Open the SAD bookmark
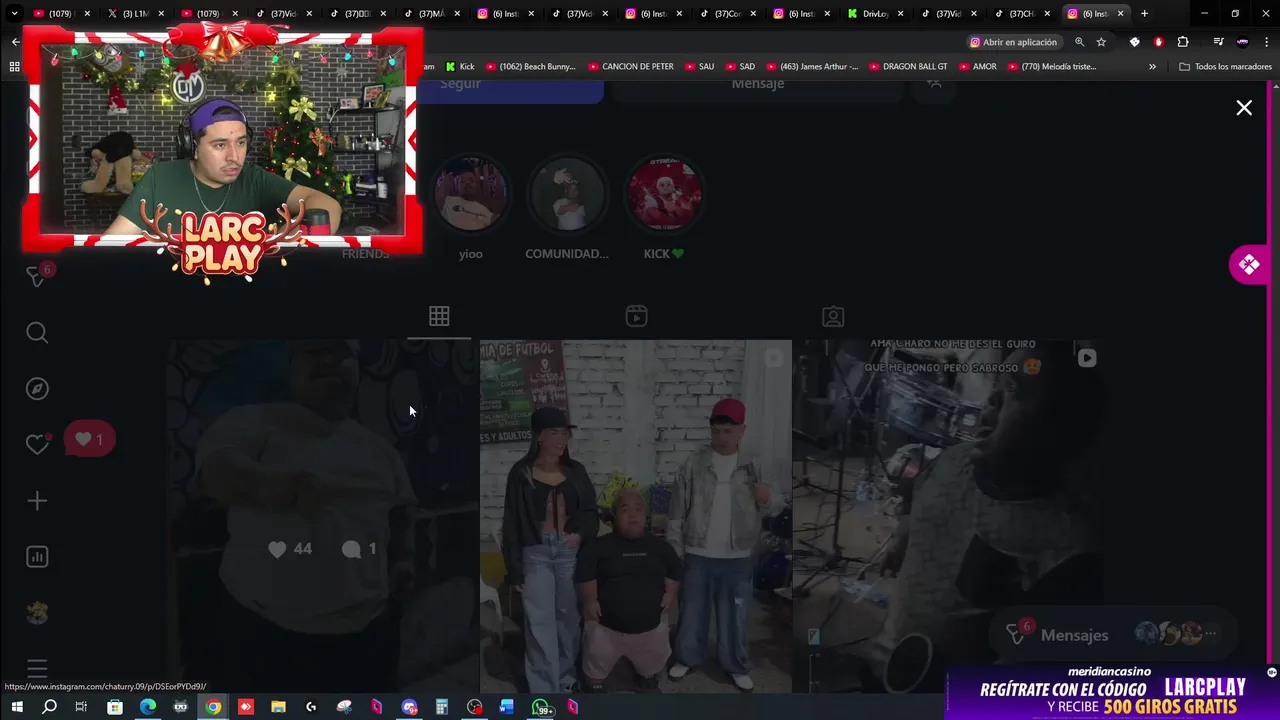The image size is (1280, 720). coord(740,67)
